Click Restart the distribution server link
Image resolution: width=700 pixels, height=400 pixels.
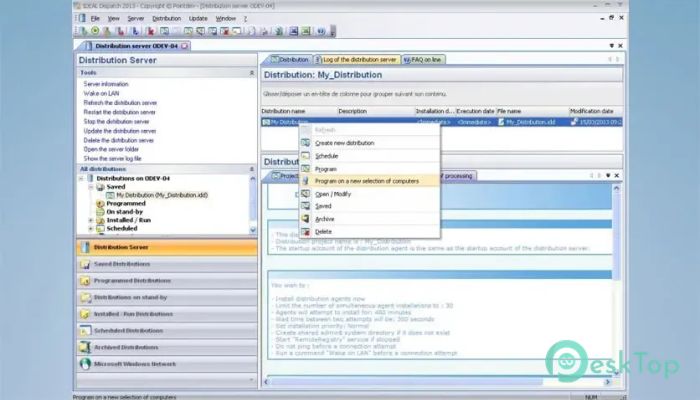pos(120,112)
